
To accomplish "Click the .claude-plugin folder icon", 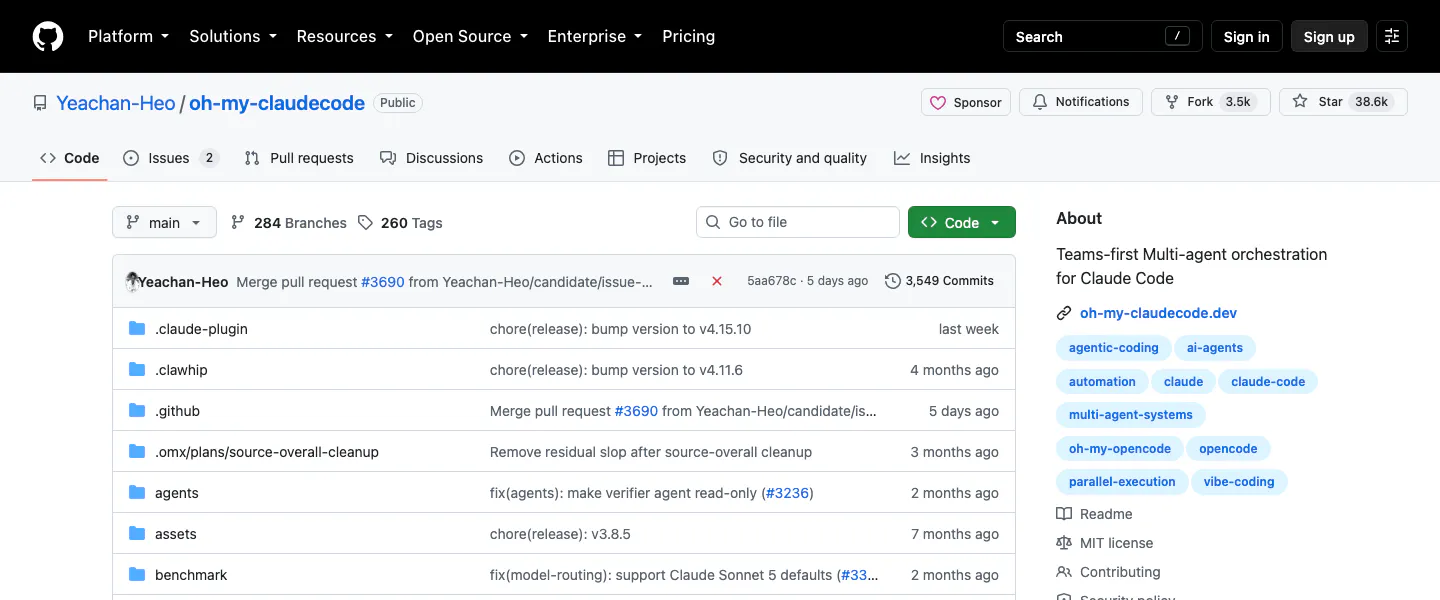I will [x=137, y=329].
